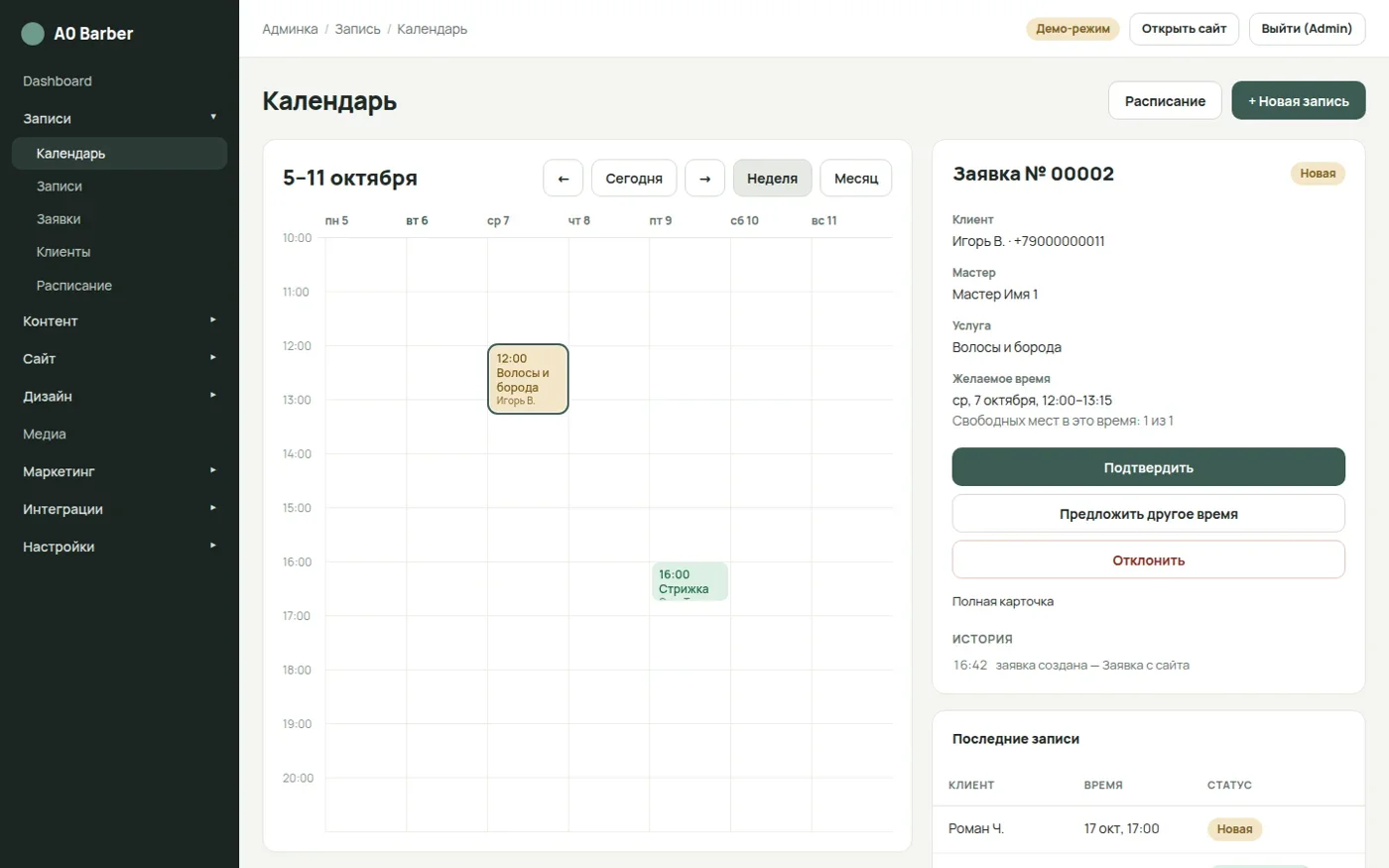Click the Админка breadcrumb
This screenshot has height=868, width=1389.
[x=290, y=30]
